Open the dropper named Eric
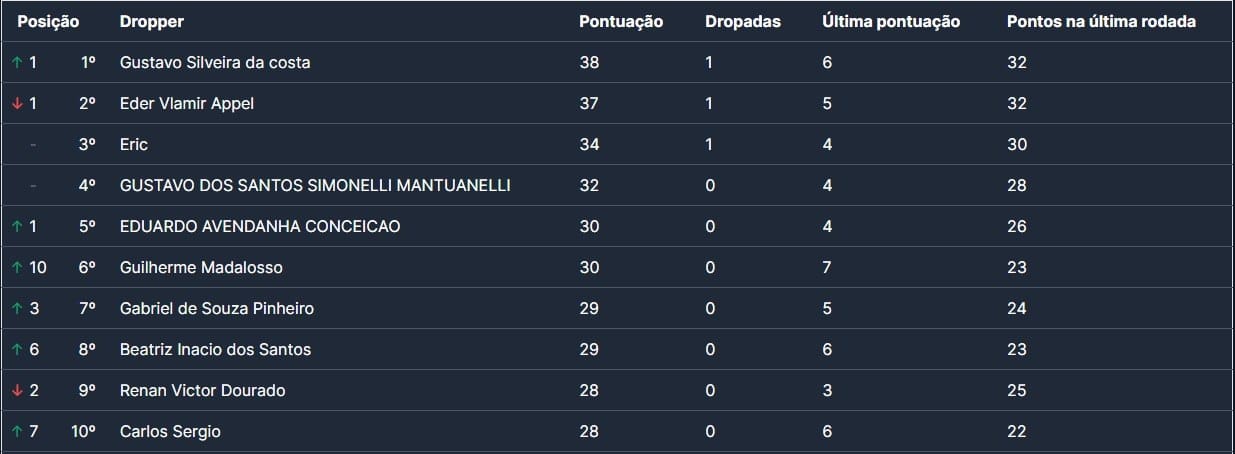Viewport: 1235px width, 454px height. click(x=134, y=145)
